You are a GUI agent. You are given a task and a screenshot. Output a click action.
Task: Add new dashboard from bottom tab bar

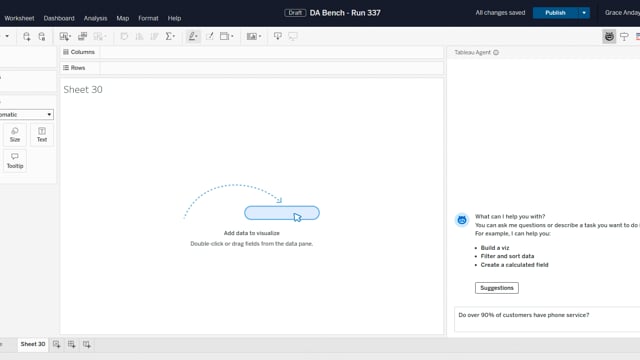[71, 344]
